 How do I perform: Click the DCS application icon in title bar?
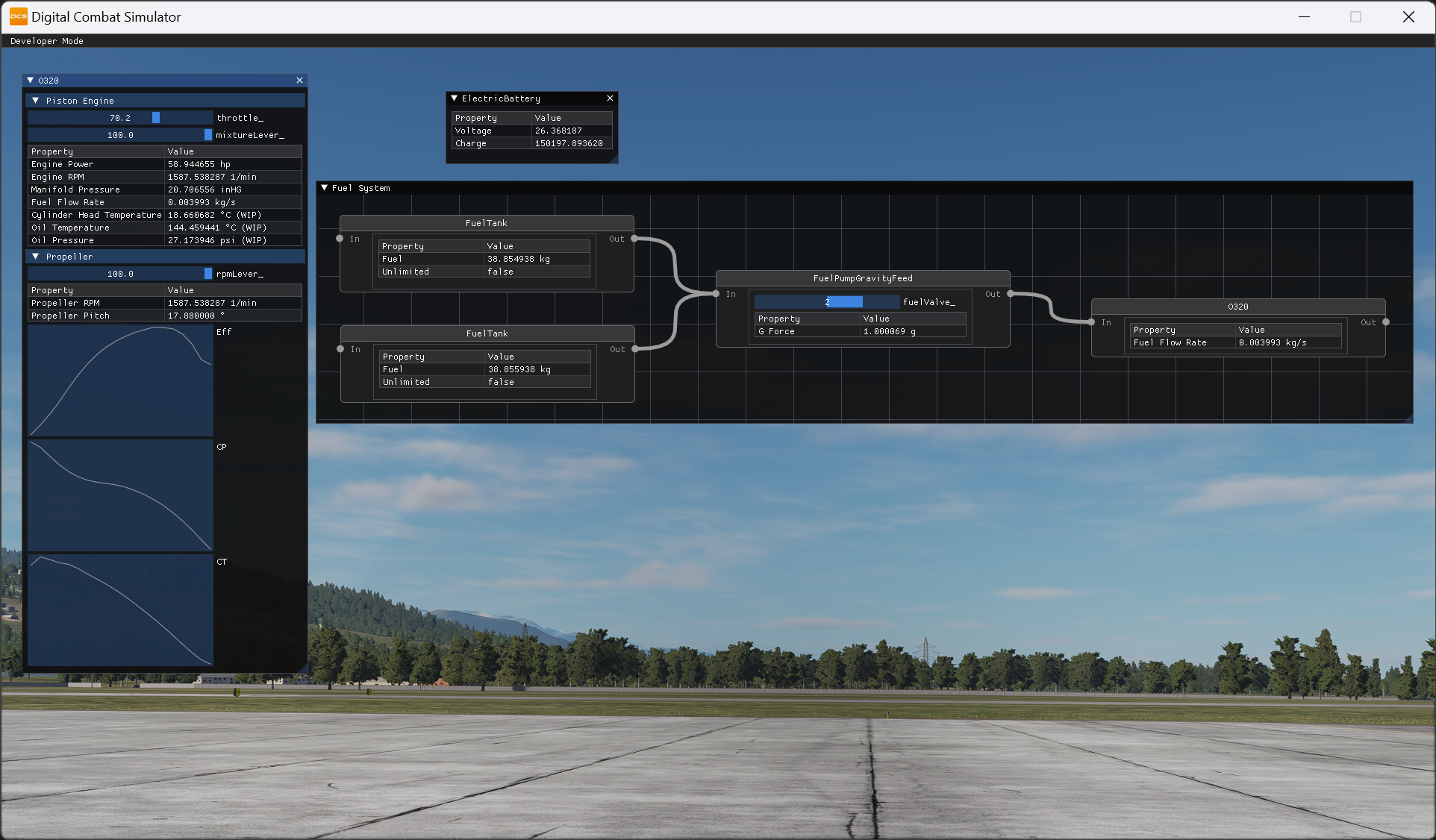pos(18,16)
